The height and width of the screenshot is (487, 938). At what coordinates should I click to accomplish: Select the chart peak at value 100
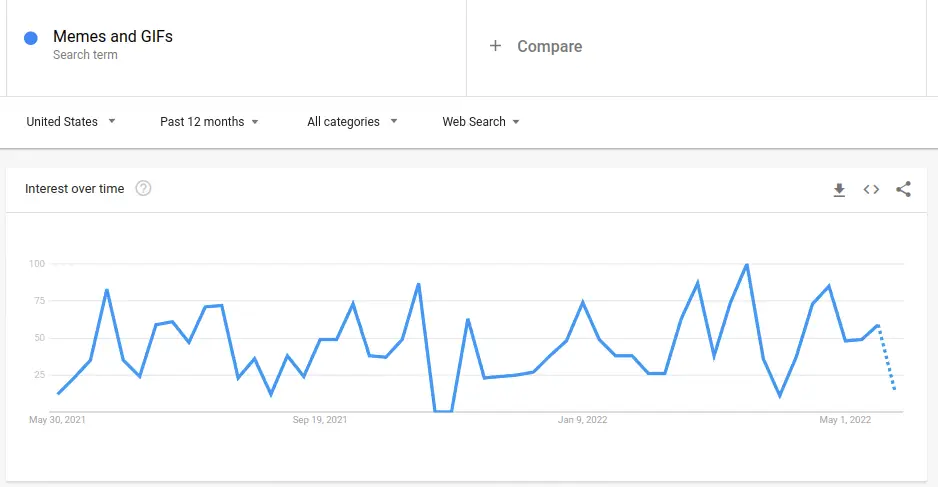click(x=747, y=264)
